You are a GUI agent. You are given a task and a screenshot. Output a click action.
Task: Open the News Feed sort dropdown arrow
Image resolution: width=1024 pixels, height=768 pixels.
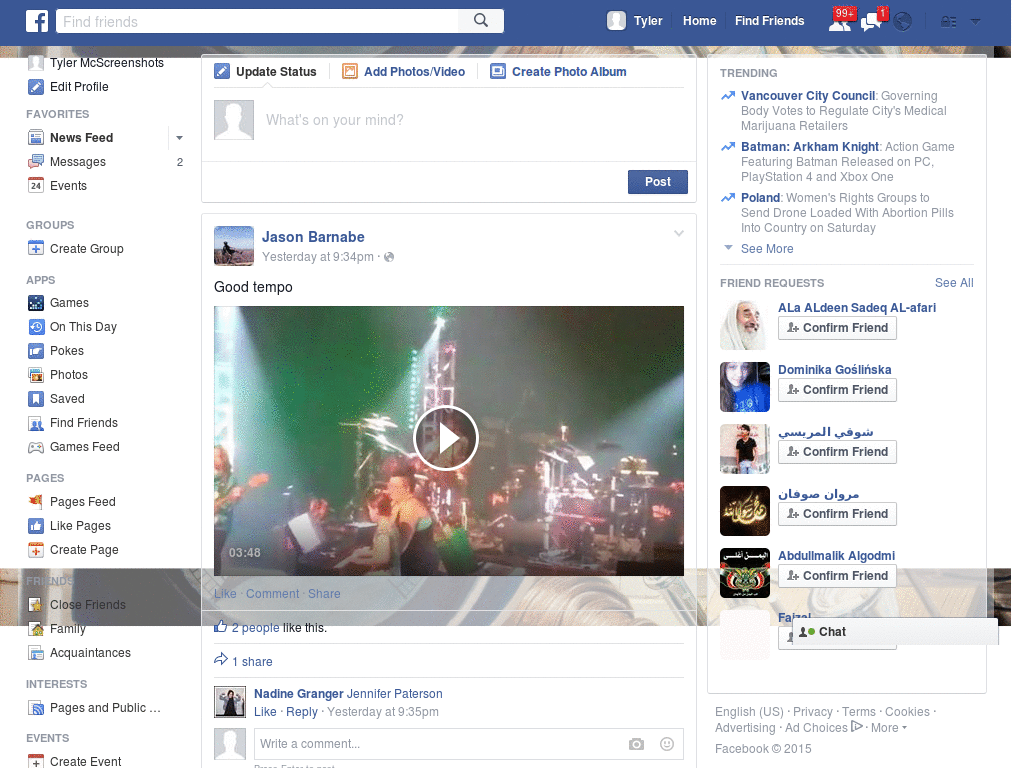179,138
